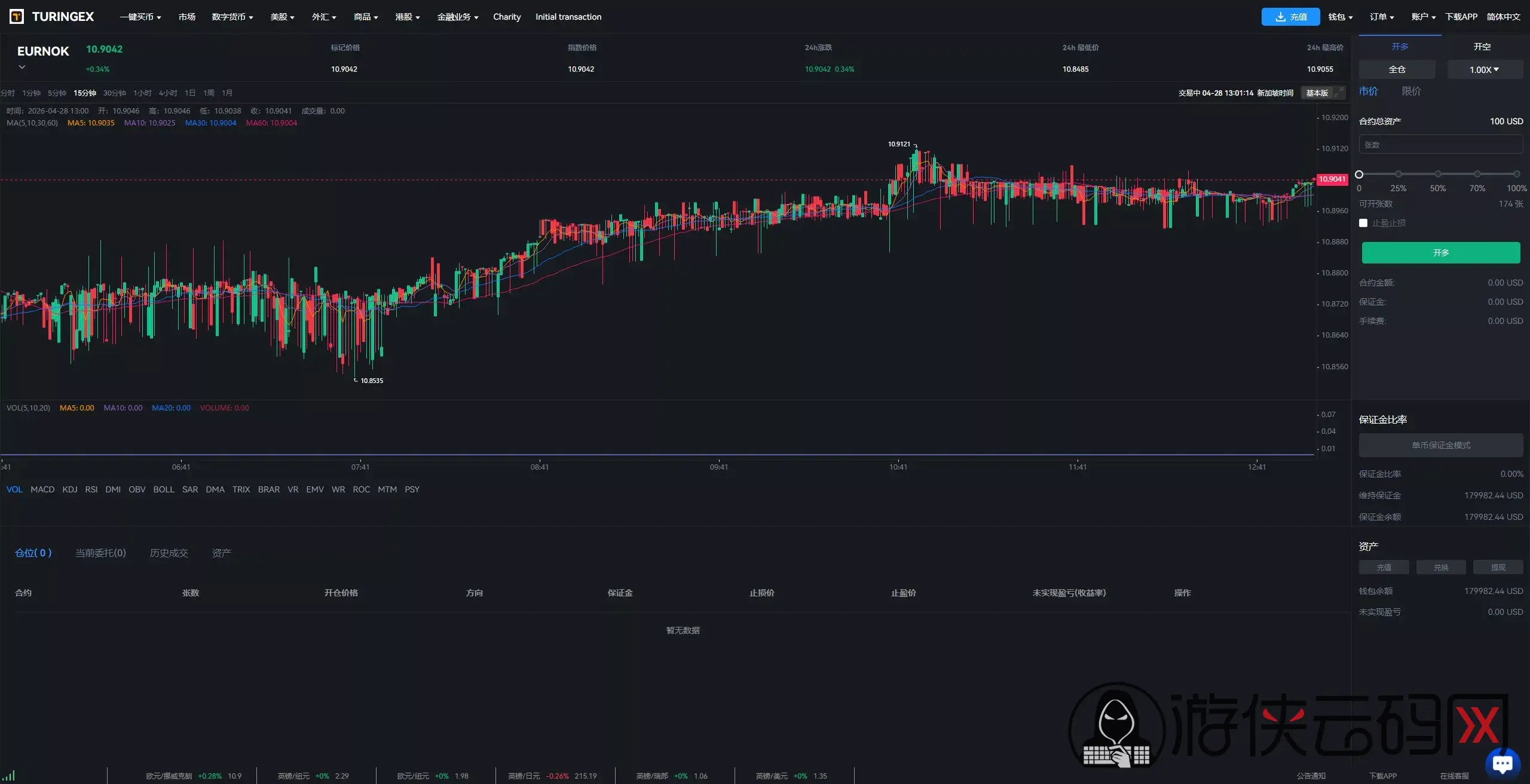Select the 1小时 chart interval

142,93
